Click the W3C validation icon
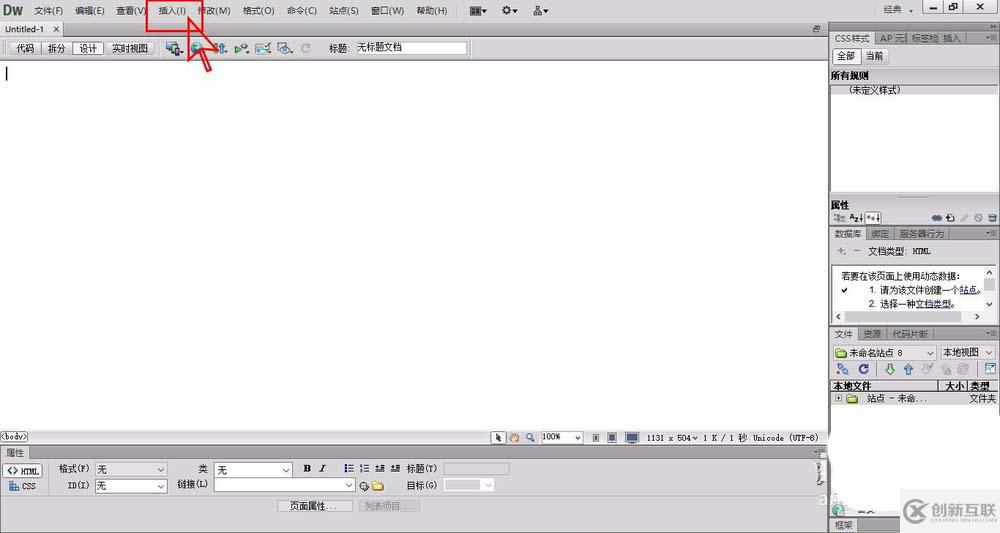Image resolution: width=1000 pixels, height=533 pixels. [241, 48]
